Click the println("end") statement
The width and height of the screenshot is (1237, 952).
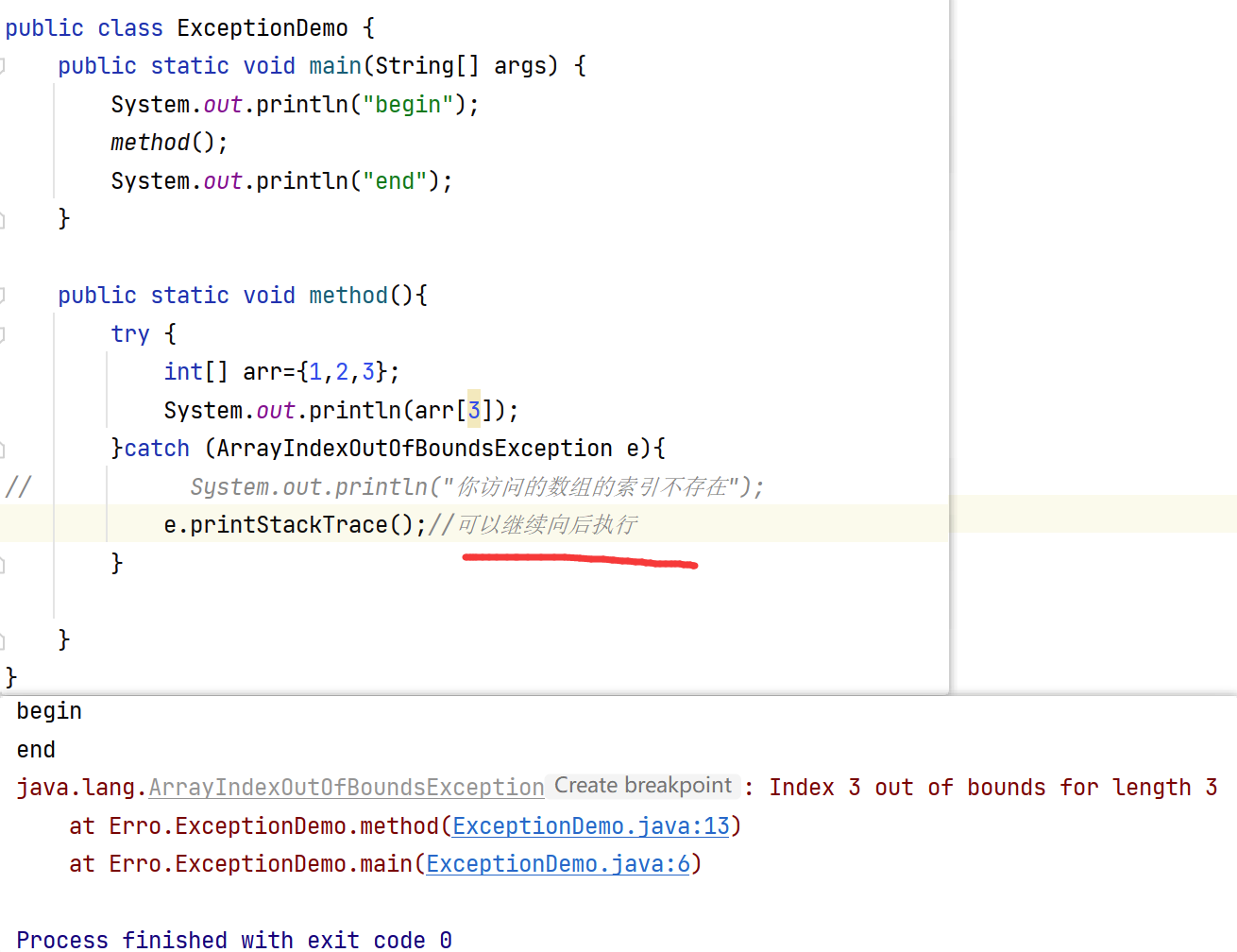(281, 181)
